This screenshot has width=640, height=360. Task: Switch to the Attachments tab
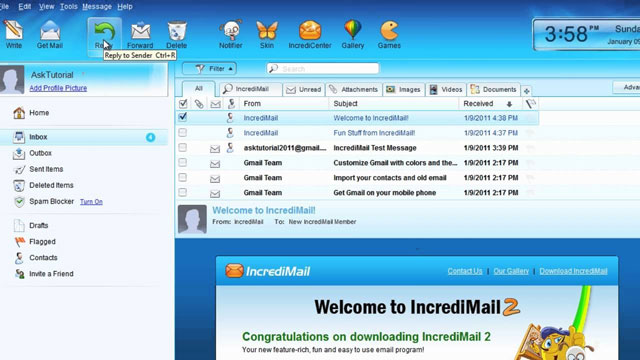[x=353, y=89]
